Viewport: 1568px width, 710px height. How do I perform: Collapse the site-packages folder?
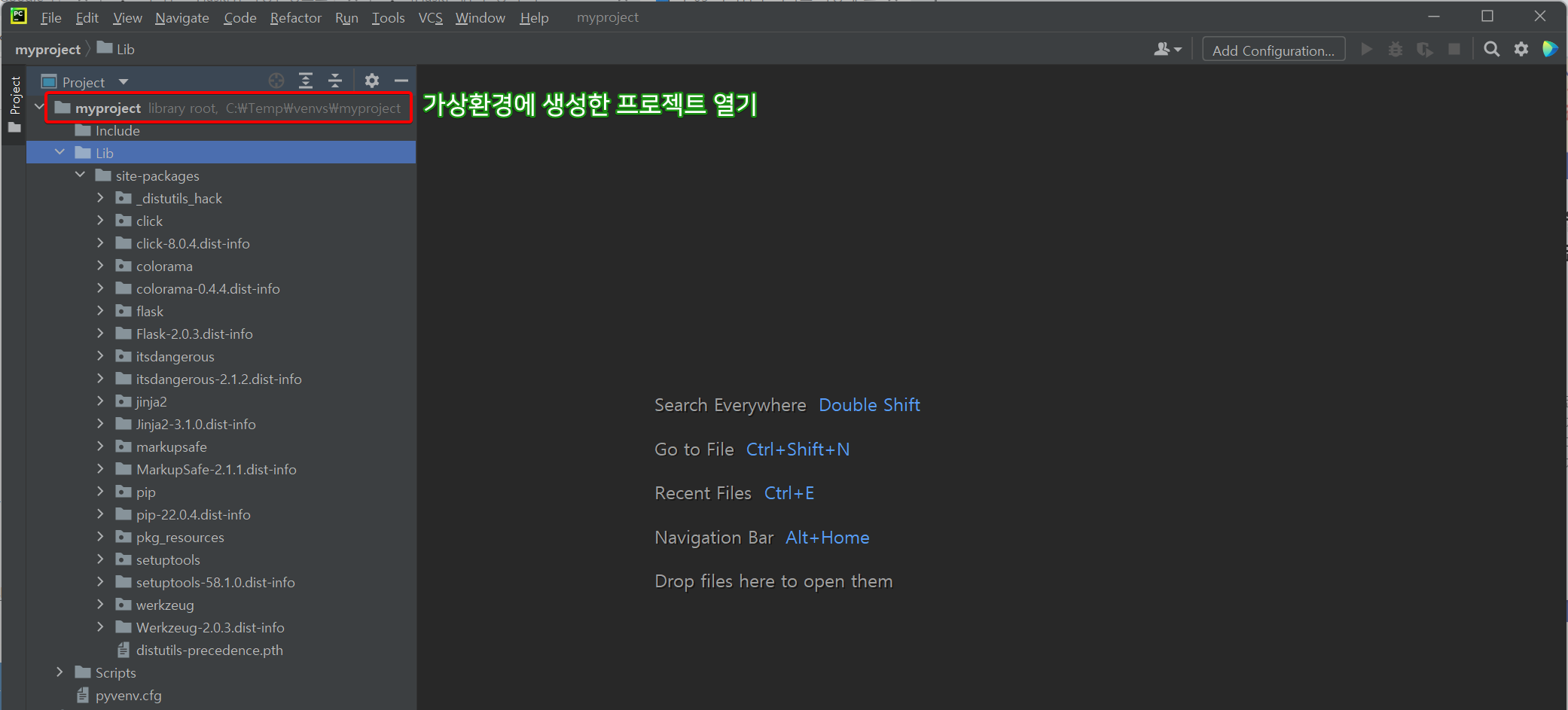80,175
